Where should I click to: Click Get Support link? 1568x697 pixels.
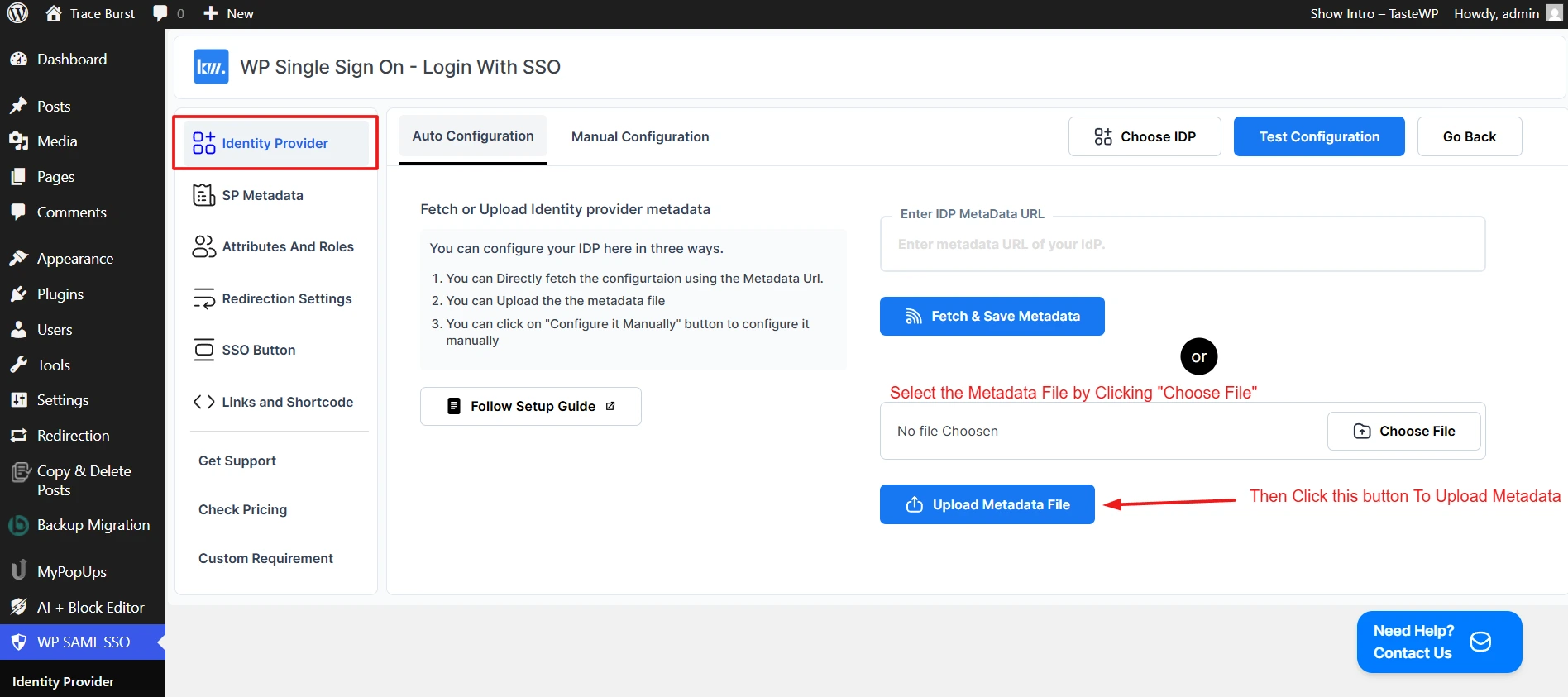click(237, 461)
